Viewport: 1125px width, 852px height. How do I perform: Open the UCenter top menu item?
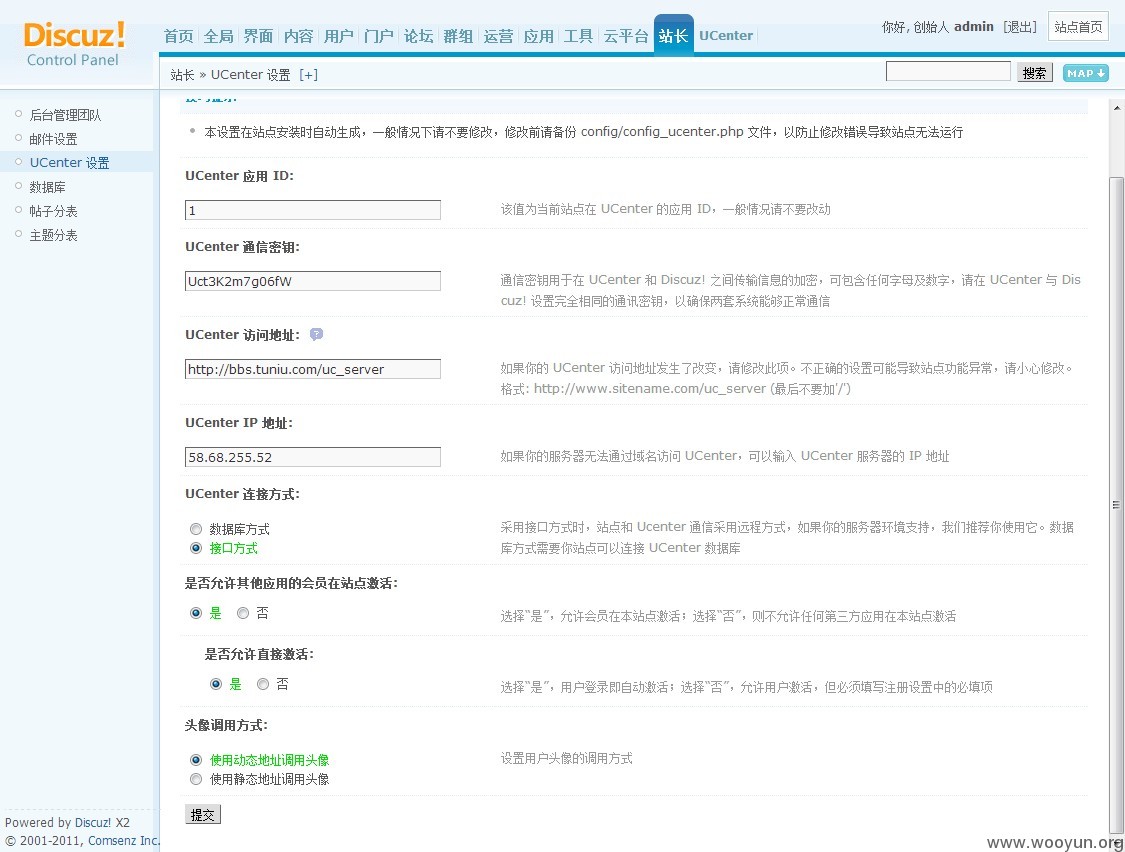click(726, 36)
